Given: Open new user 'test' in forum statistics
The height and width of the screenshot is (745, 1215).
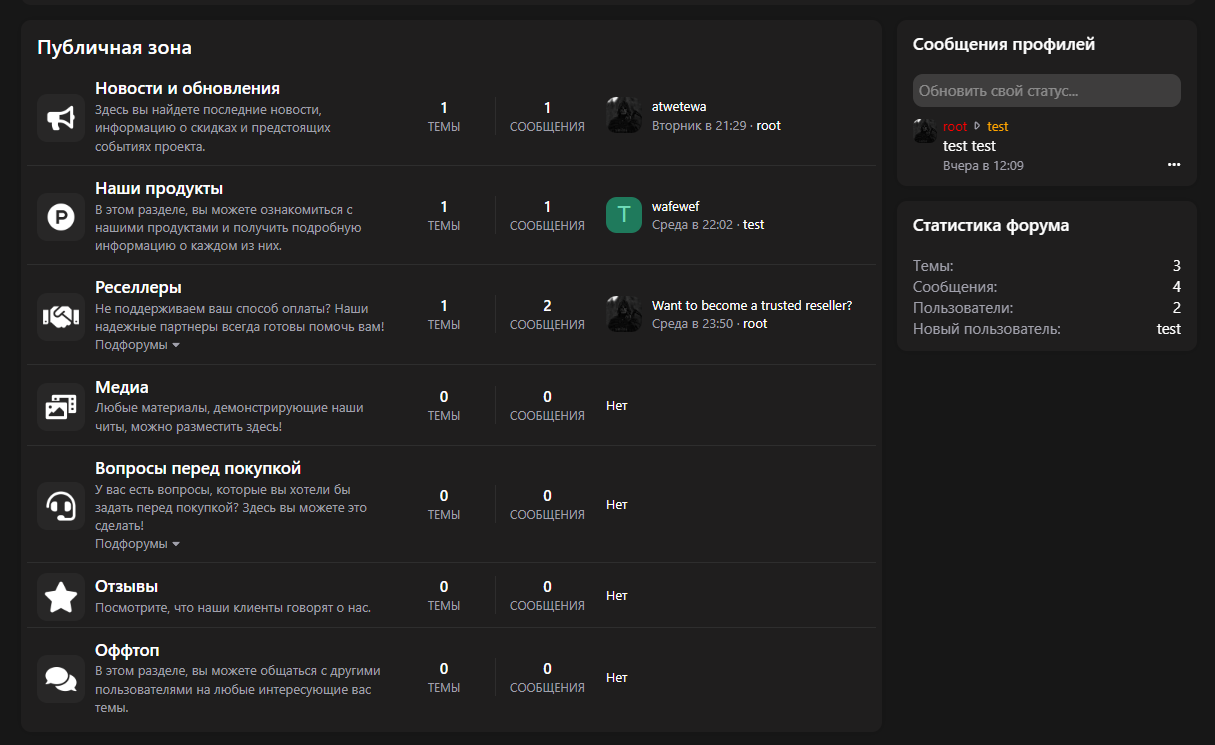Looking at the screenshot, I should (x=1168, y=329).
